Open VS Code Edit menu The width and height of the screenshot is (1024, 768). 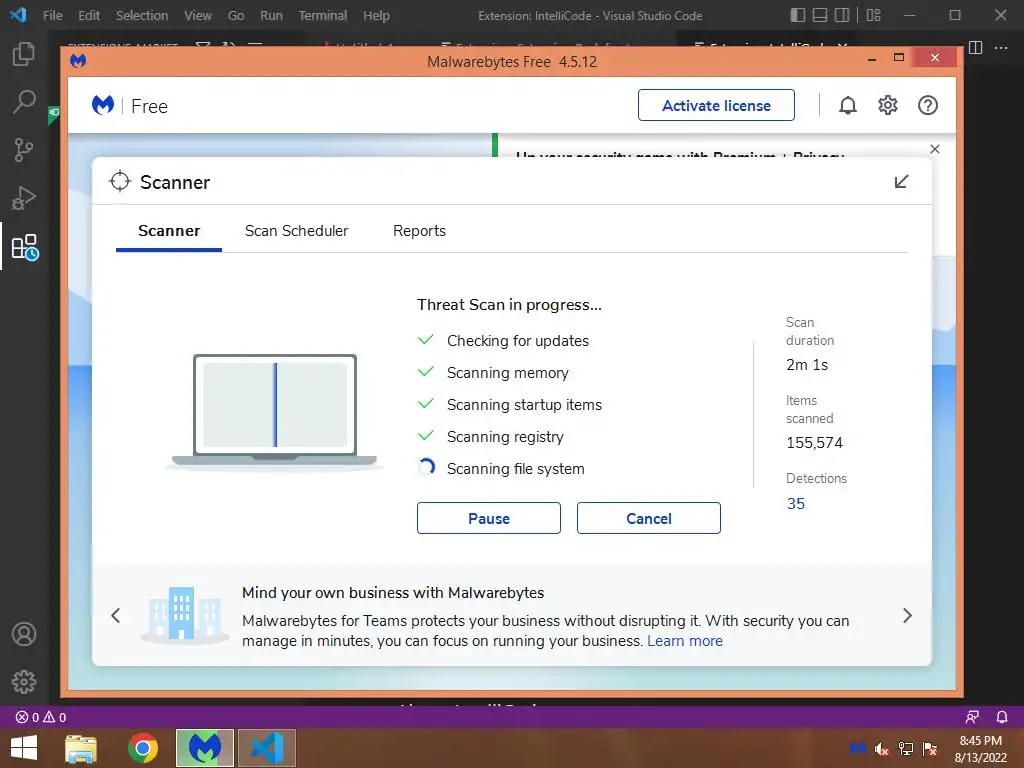(x=89, y=15)
